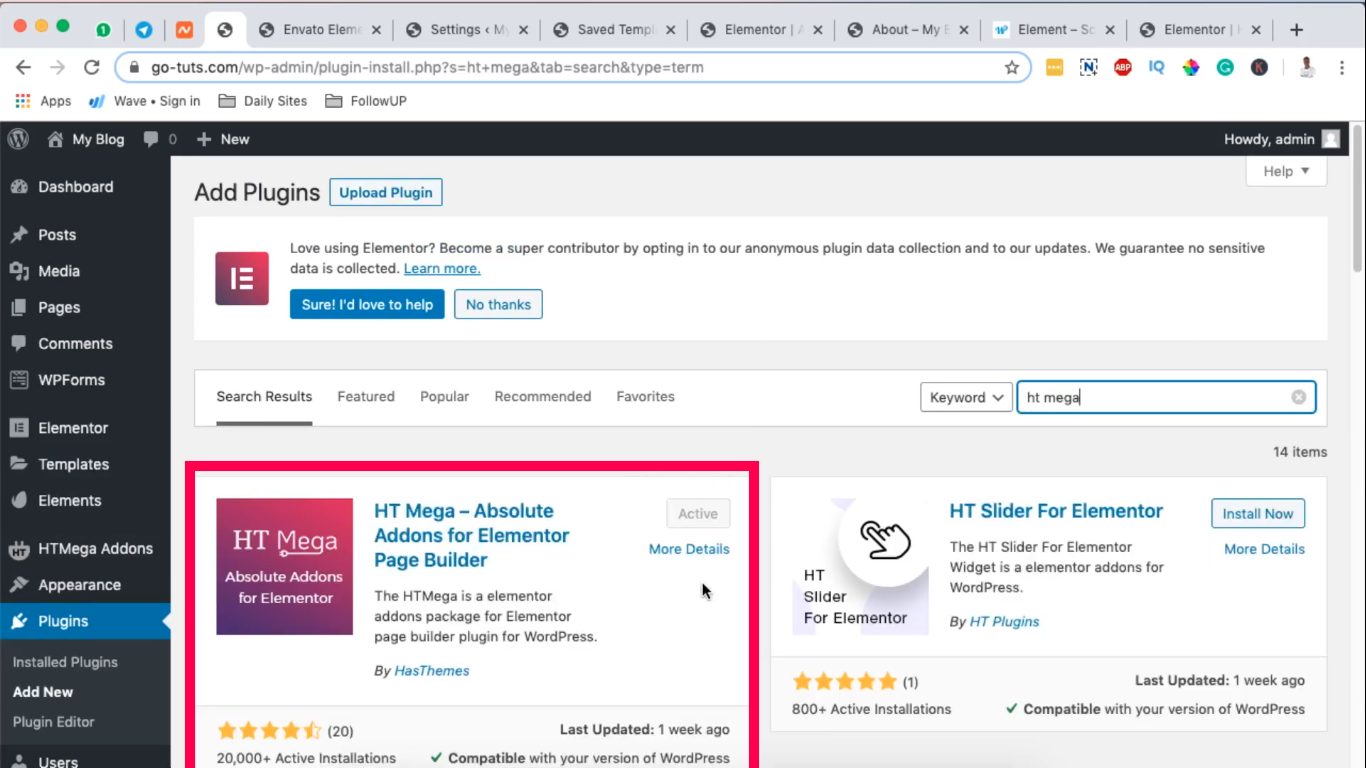The width and height of the screenshot is (1366, 768).
Task: Click the Elements leaf icon in the sidebar
Action: coord(19,500)
